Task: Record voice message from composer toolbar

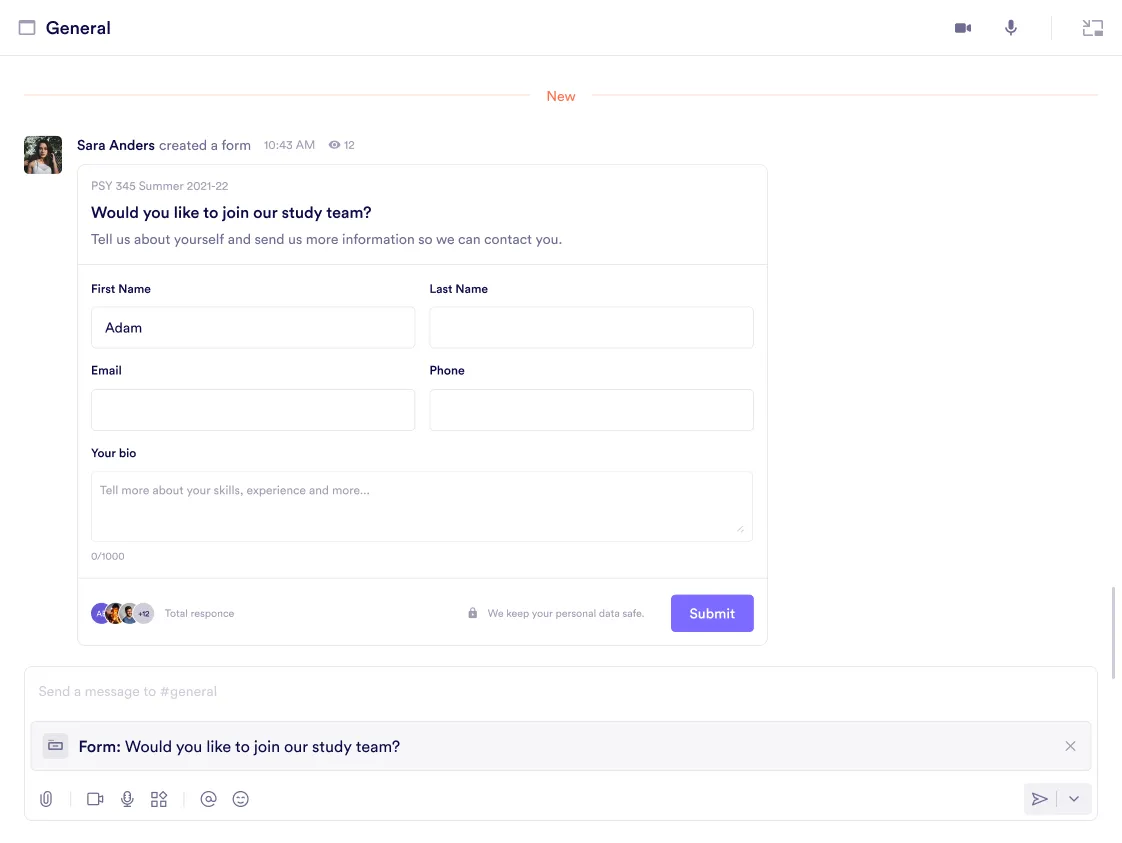Action: (x=127, y=799)
